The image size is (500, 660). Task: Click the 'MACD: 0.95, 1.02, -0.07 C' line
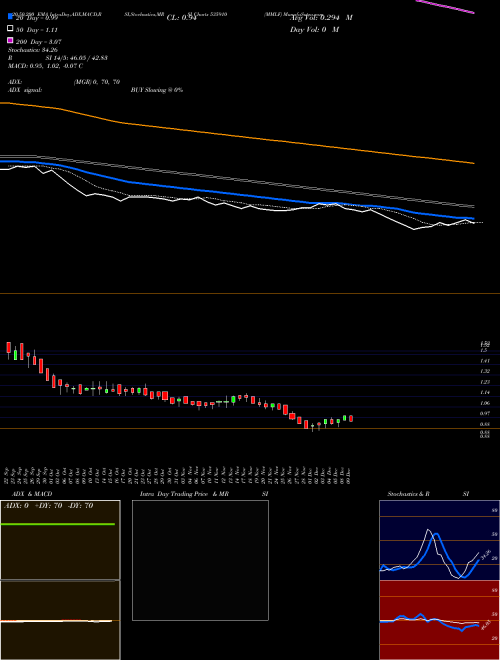45,66
